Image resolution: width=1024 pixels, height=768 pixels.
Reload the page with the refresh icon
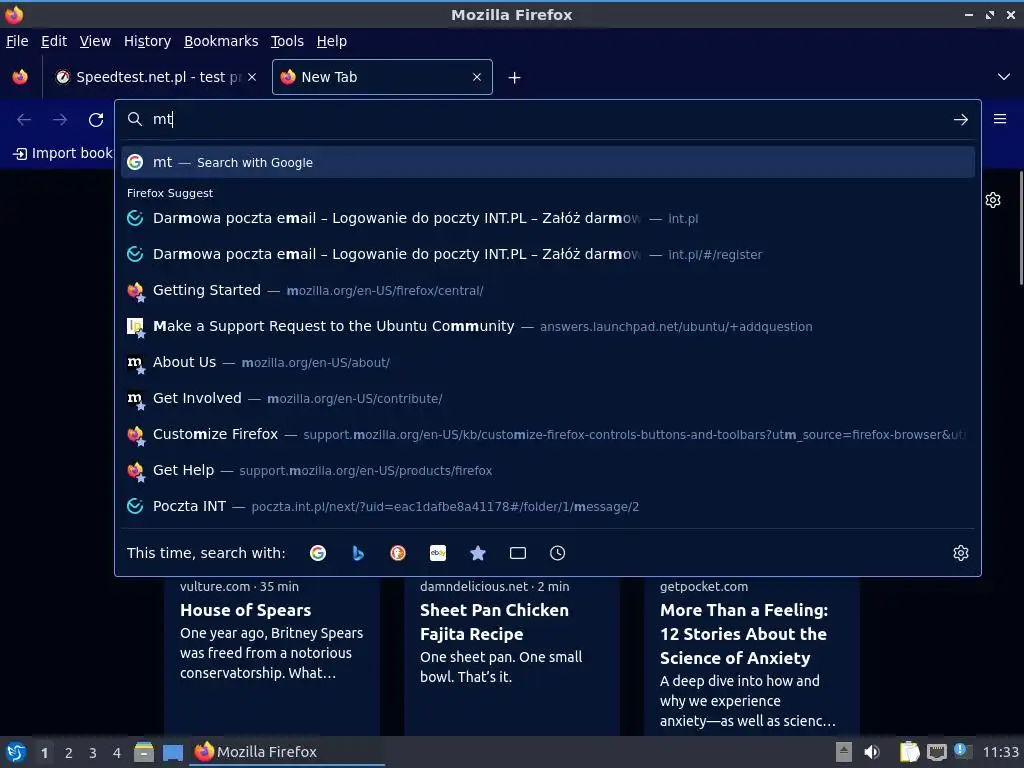pos(96,120)
